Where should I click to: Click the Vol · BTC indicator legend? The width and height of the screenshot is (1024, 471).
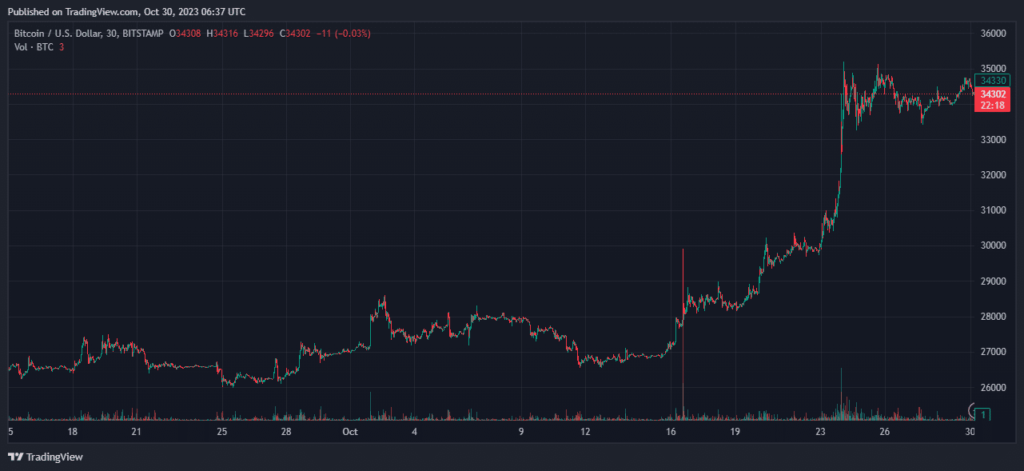[32, 47]
